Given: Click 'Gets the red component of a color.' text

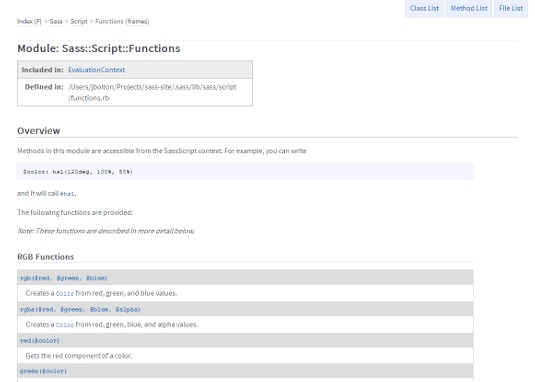Looking at the screenshot, I should point(79,356).
